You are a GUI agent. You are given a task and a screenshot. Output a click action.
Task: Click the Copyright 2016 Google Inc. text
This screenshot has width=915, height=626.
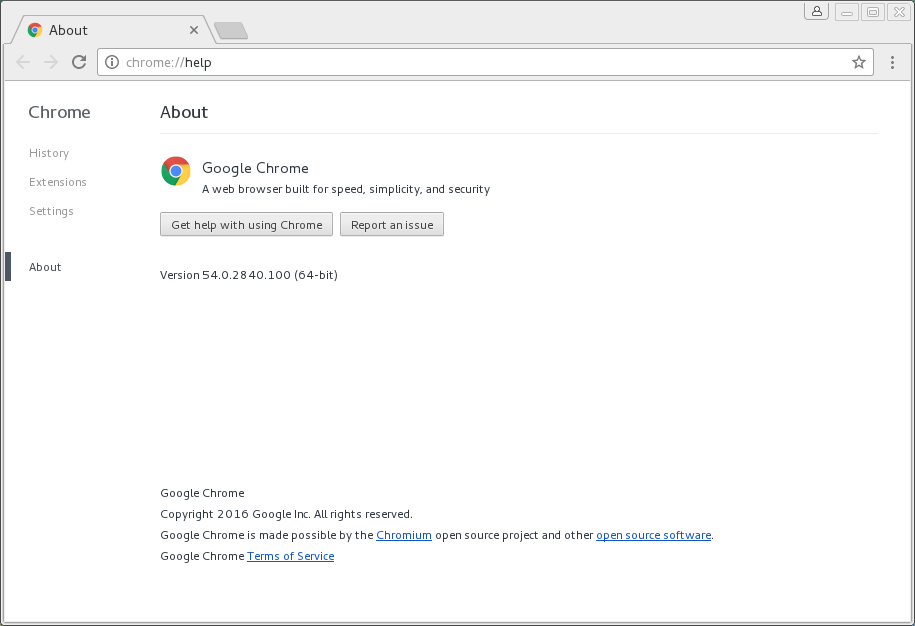pyautogui.click(x=287, y=514)
